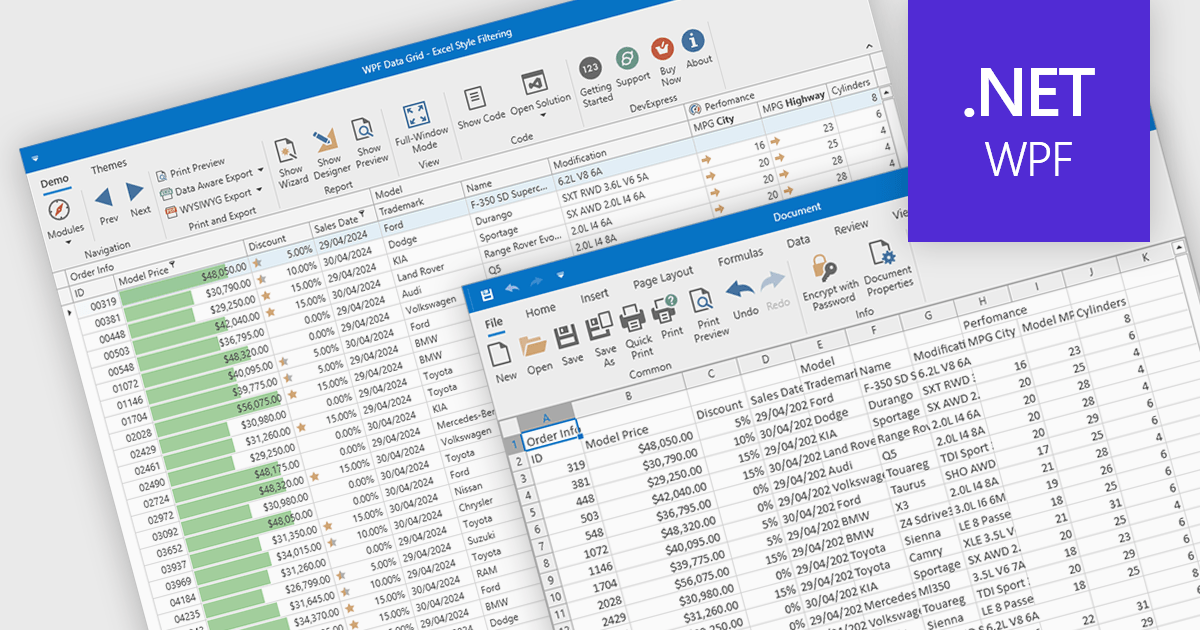The height and width of the screenshot is (630, 1200).
Task: Click the Sales Date column header
Action: [335, 223]
